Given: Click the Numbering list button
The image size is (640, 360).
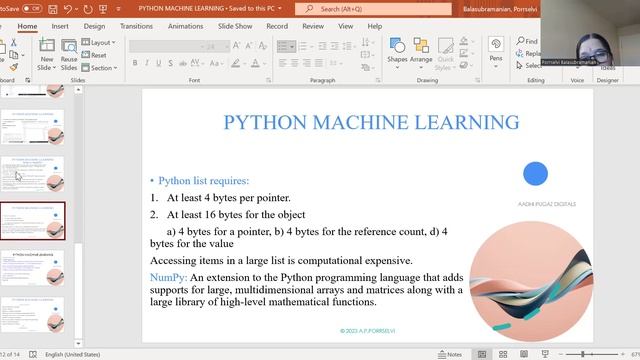Looking at the screenshot, I should (303, 46).
